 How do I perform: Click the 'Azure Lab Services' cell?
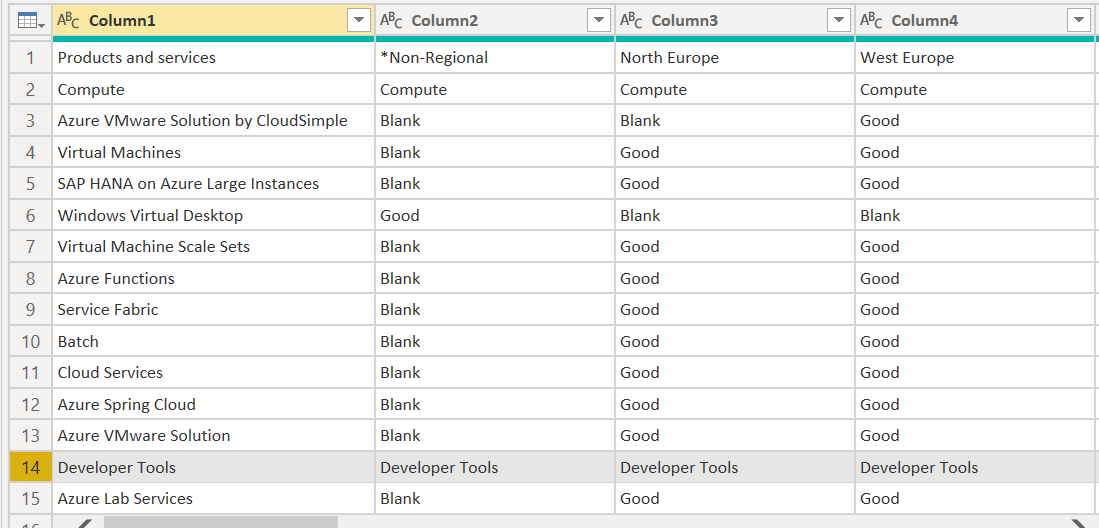click(x=214, y=499)
